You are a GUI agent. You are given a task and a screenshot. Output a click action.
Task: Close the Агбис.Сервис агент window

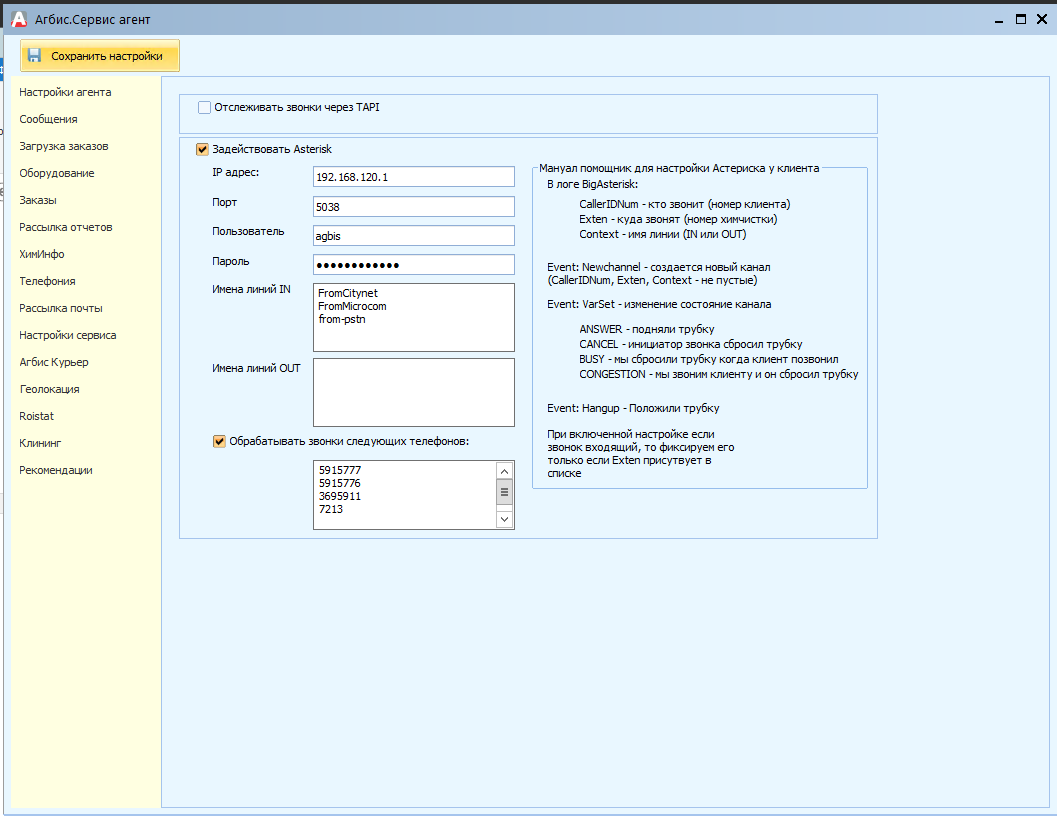point(1041,20)
